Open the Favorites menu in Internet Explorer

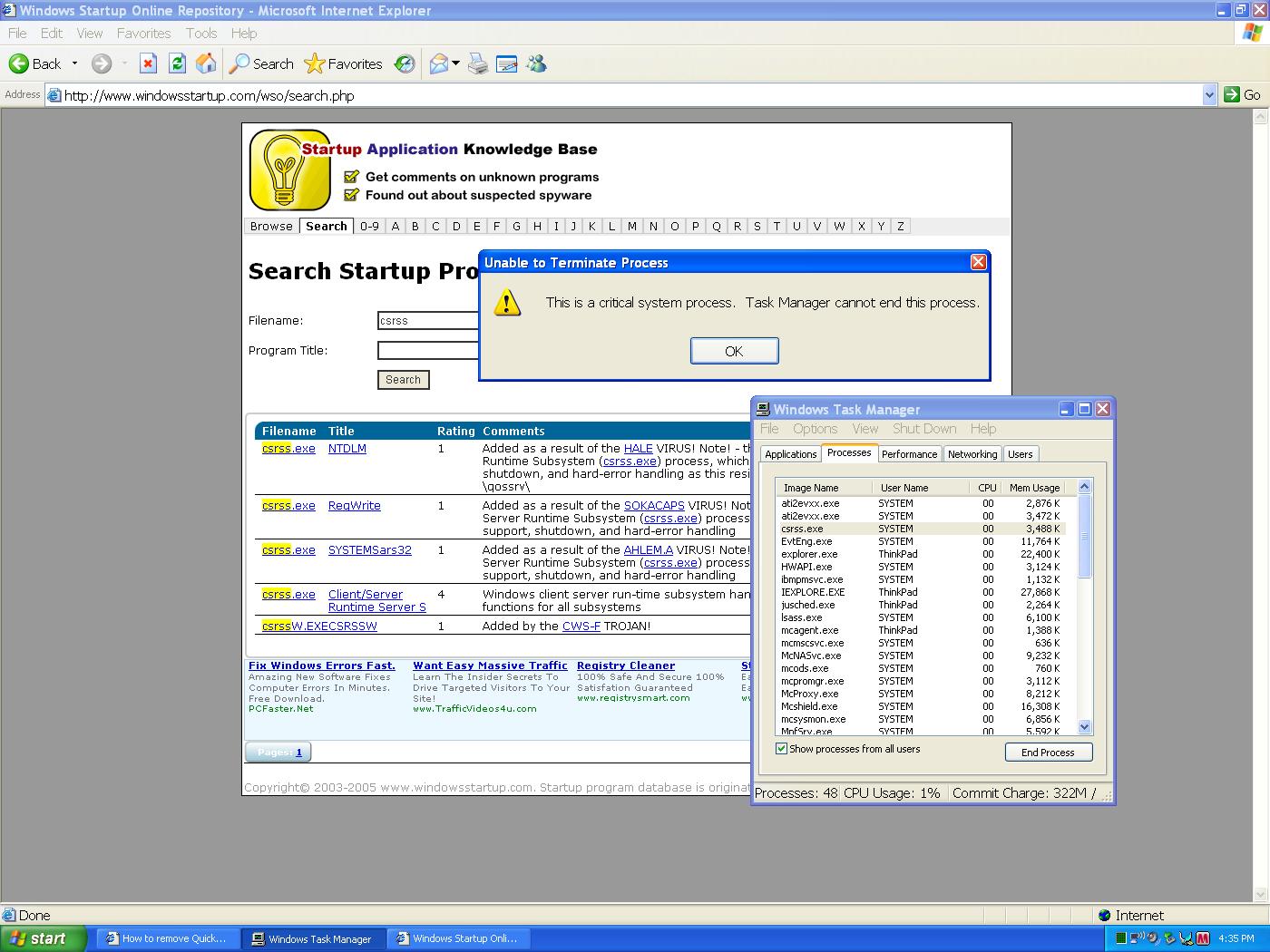coord(143,33)
